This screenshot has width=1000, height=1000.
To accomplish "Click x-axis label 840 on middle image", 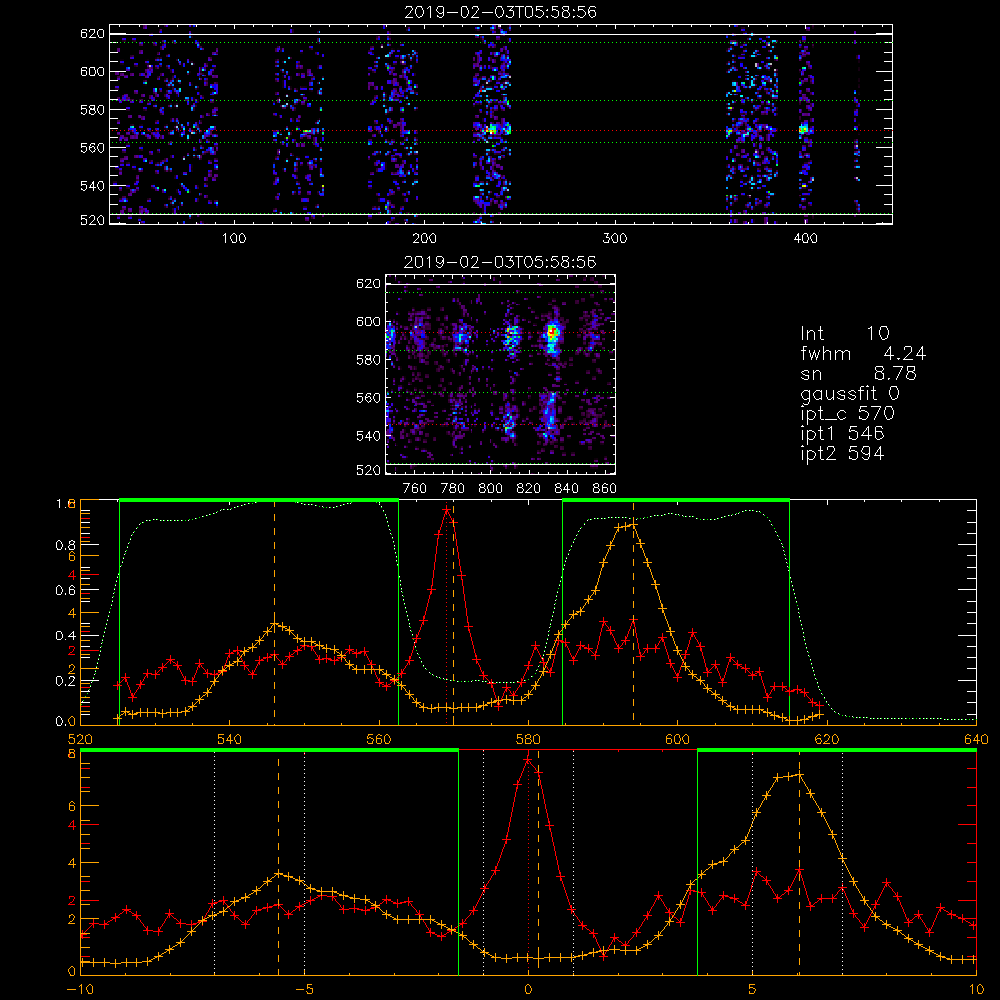I will click(566, 489).
